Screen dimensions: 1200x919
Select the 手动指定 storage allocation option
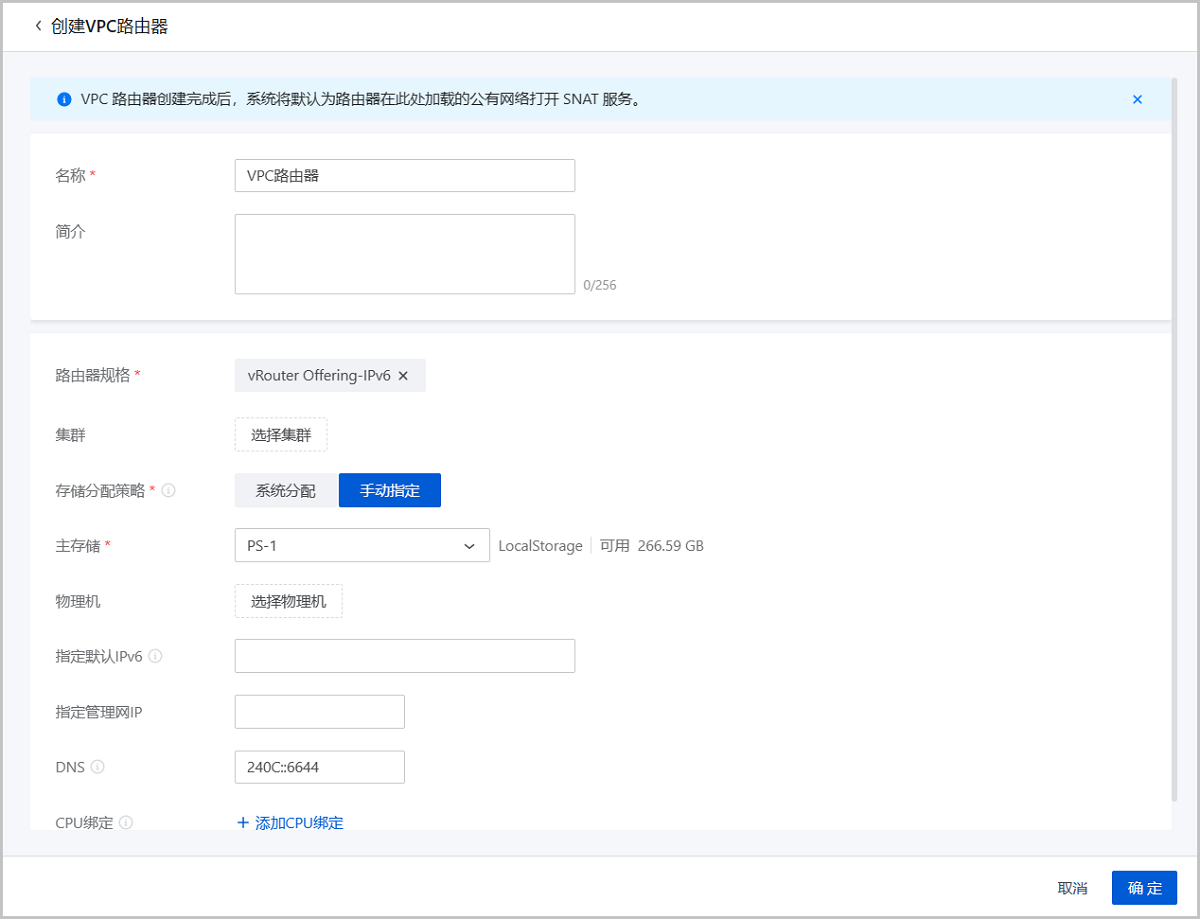point(389,490)
